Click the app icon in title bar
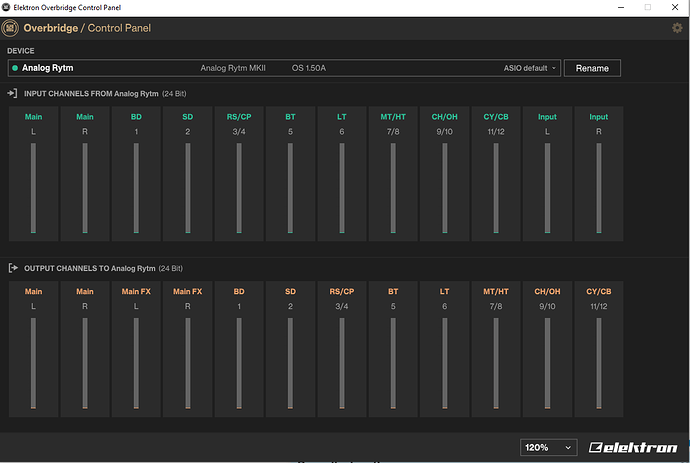The image size is (690, 463). point(6,7)
